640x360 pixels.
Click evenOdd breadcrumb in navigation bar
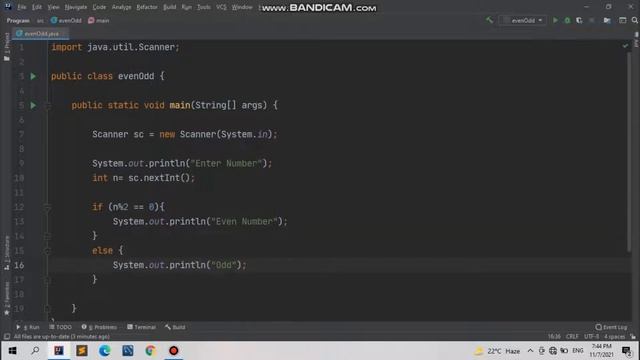point(66,20)
